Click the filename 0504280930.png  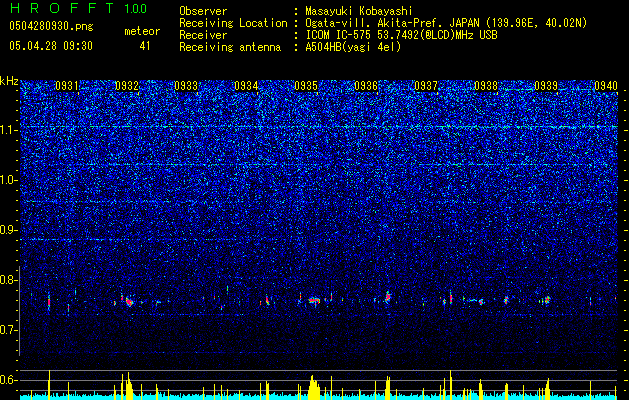tap(51, 26)
